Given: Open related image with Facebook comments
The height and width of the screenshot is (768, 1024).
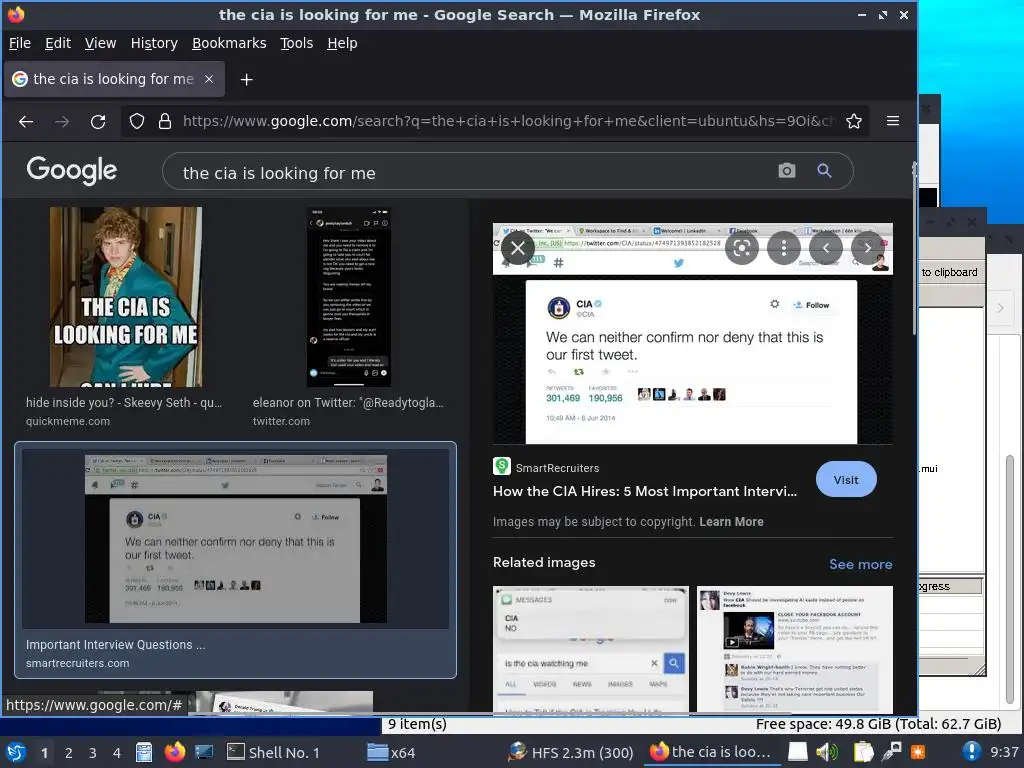Looking at the screenshot, I should (x=795, y=648).
